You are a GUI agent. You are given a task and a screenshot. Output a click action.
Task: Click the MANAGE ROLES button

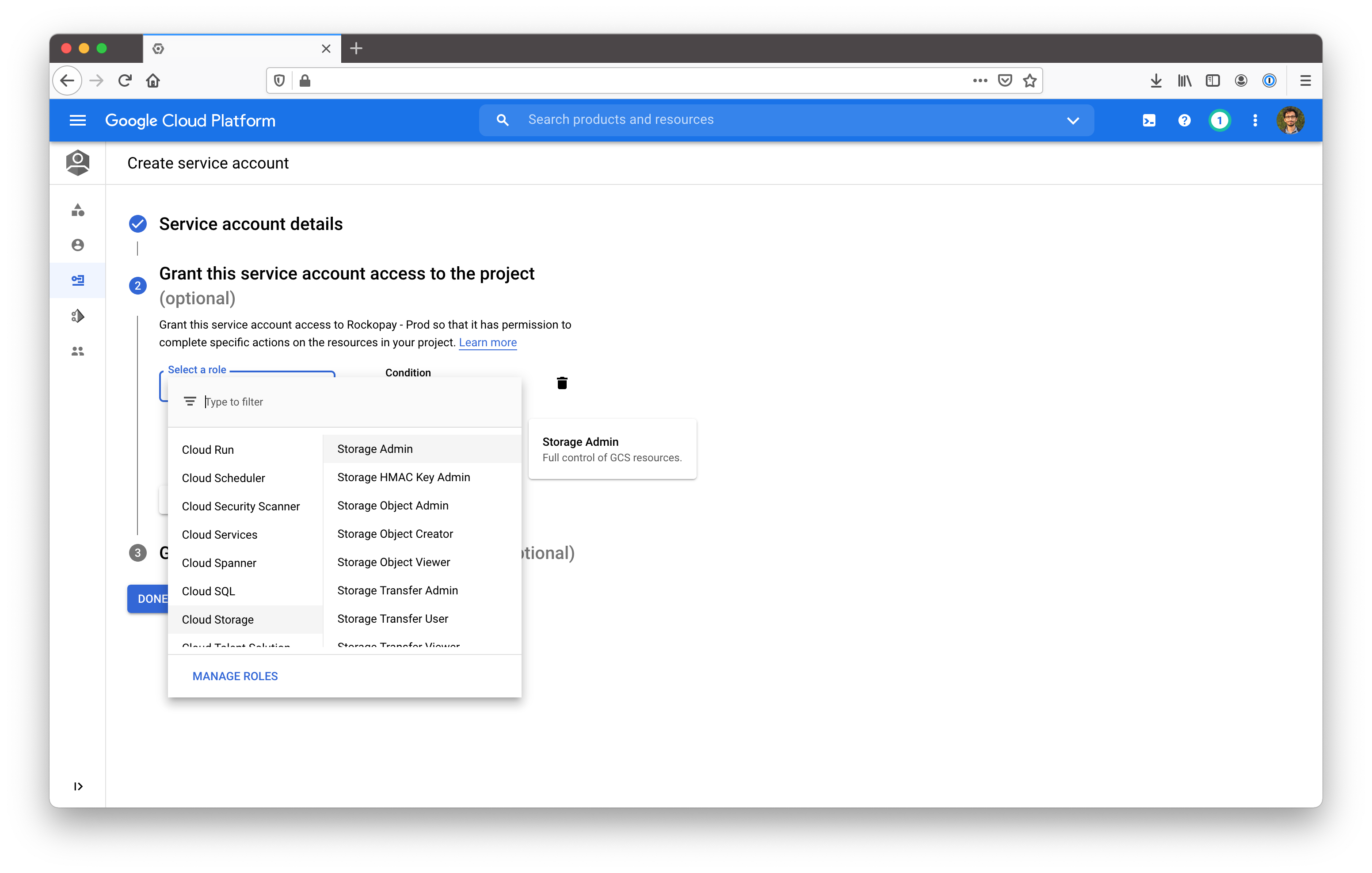click(x=235, y=676)
